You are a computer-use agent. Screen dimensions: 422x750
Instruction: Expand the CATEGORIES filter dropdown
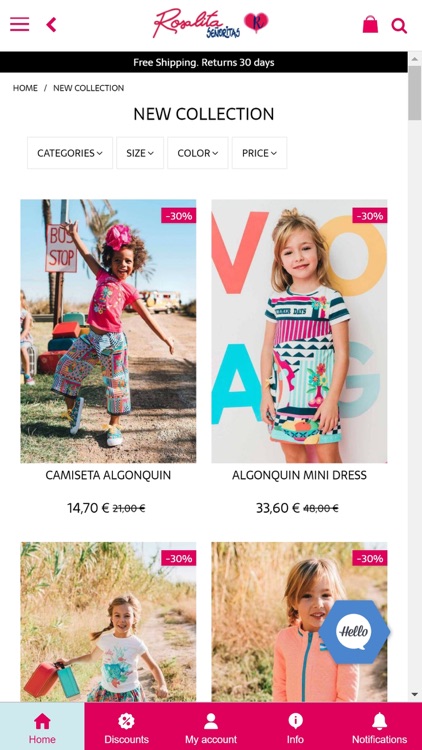pyautogui.click(x=70, y=153)
